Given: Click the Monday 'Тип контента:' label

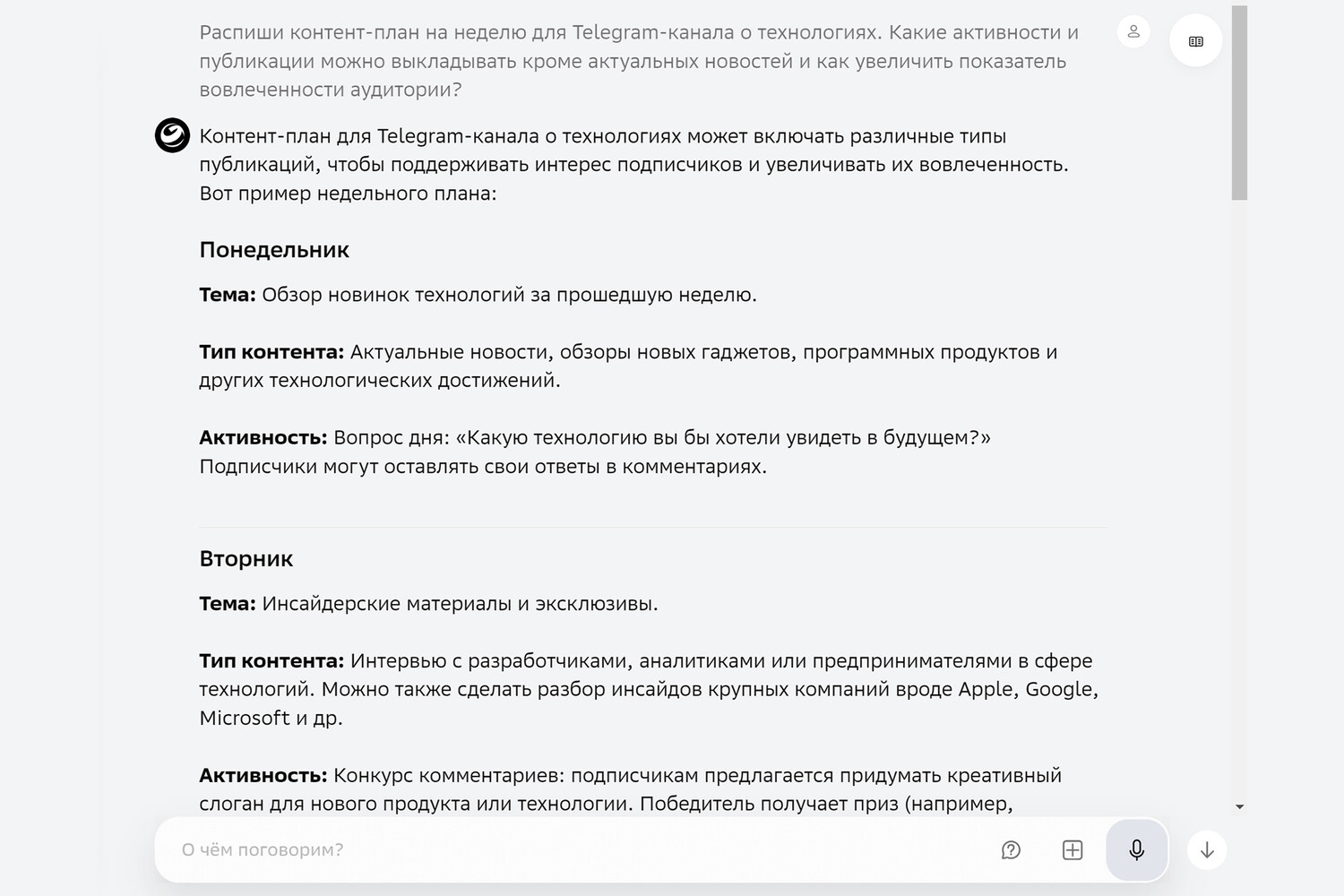Looking at the screenshot, I should 271,352.
